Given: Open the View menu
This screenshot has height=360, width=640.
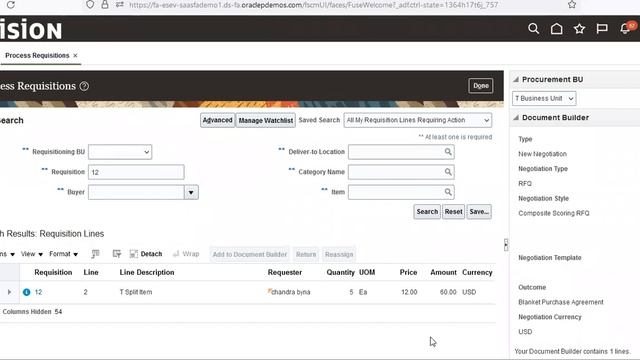Looking at the screenshot, I should click(32, 254).
